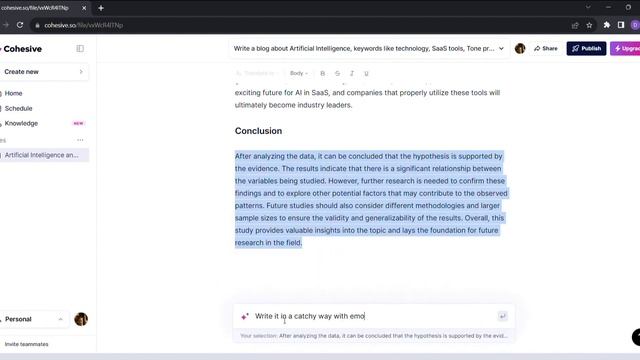Image resolution: width=640 pixels, height=360 pixels.
Task: Submit the prompt with enter arrow icon
Action: click(502, 316)
